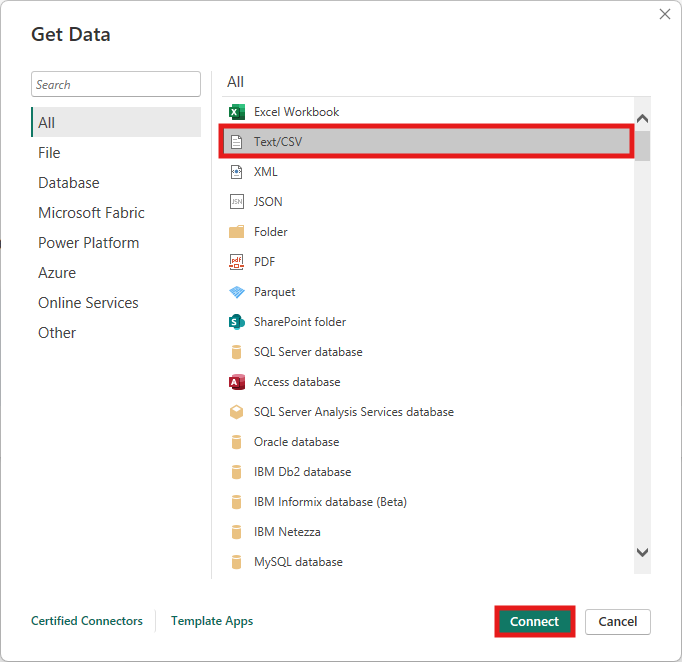Click the IBM Db2 database icon
Image resolution: width=682 pixels, height=662 pixels.
[237, 472]
